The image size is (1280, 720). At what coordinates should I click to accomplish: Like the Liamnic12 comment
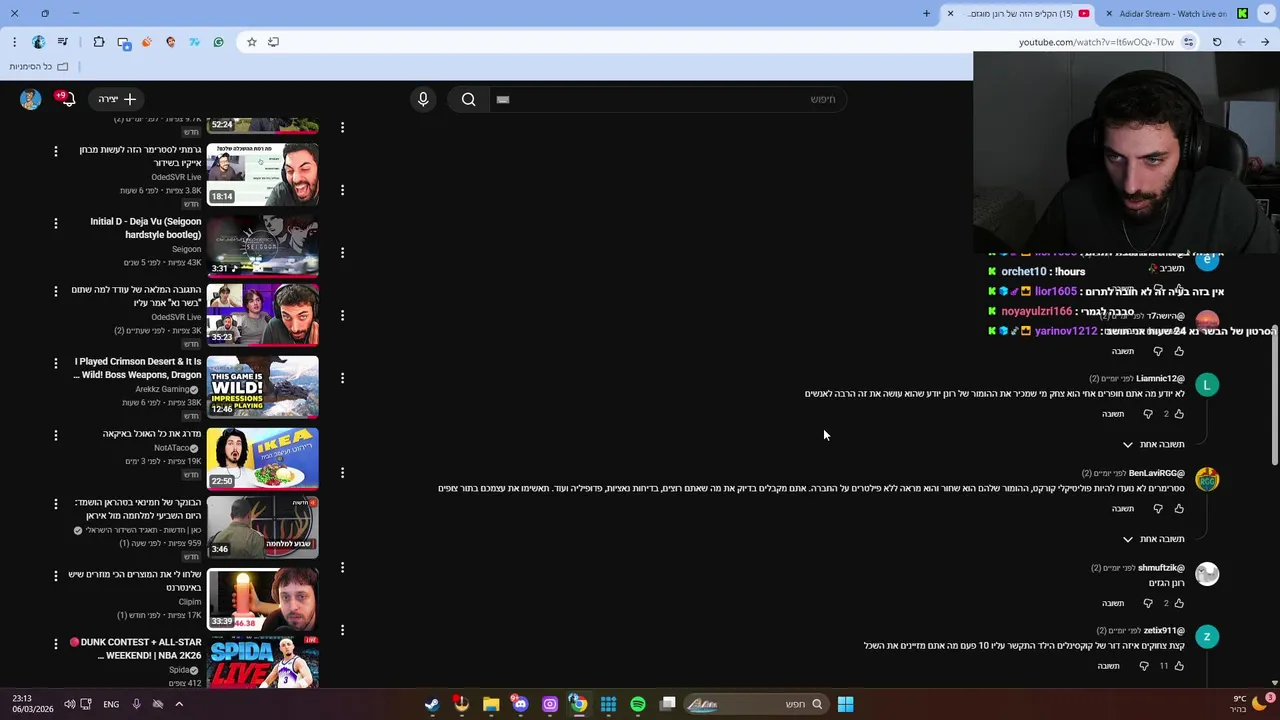point(1179,414)
